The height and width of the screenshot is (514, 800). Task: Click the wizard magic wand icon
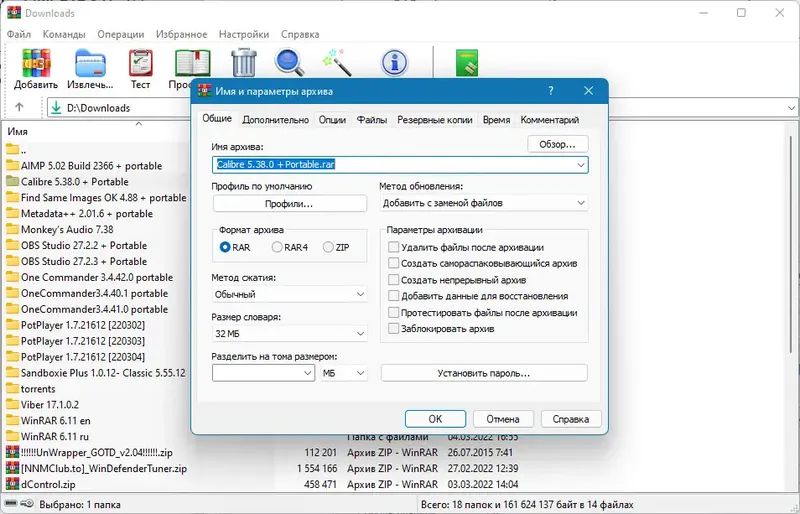337,62
